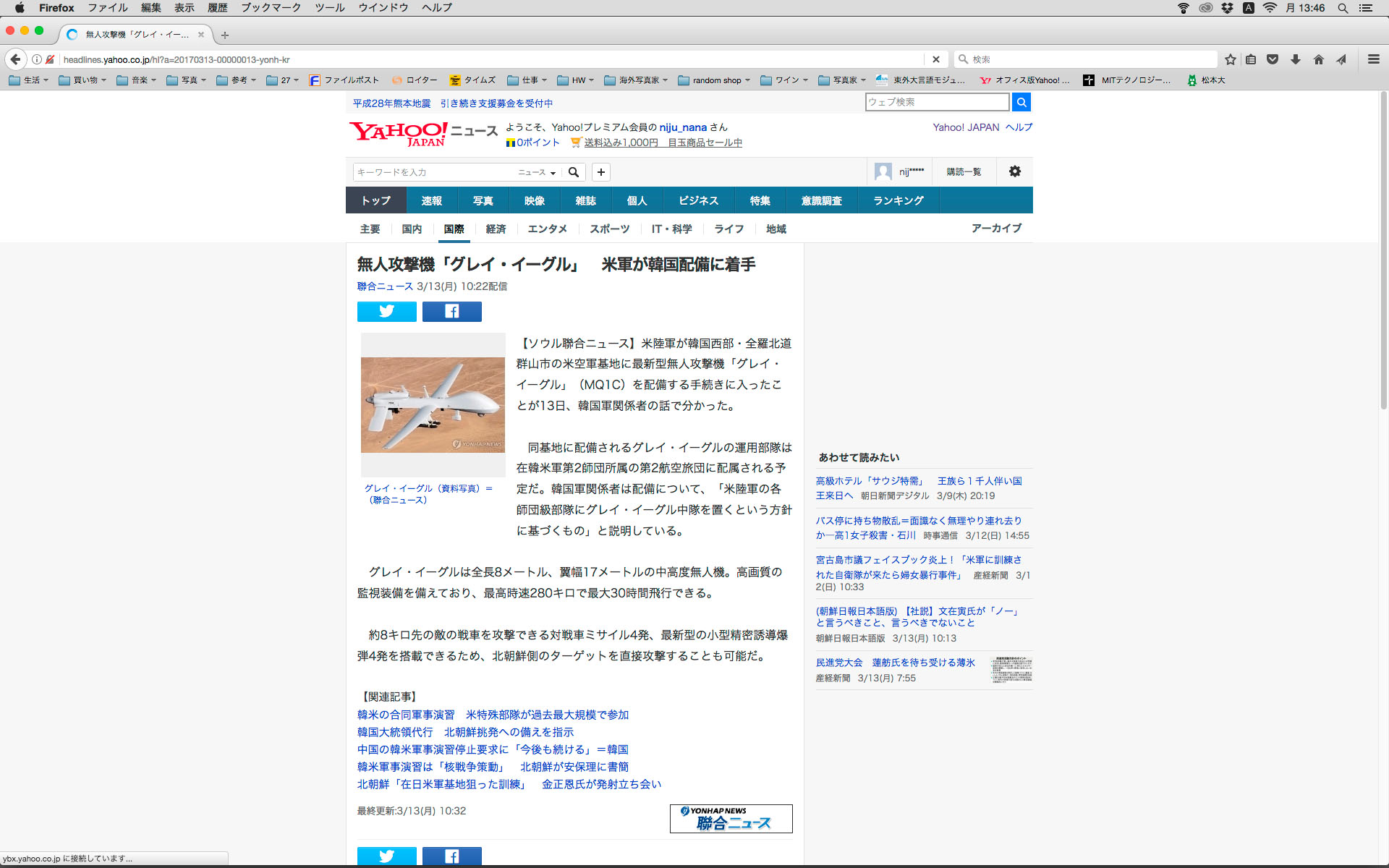
Task: Switch to 経済 news category tab
Action: click(496, 229)
